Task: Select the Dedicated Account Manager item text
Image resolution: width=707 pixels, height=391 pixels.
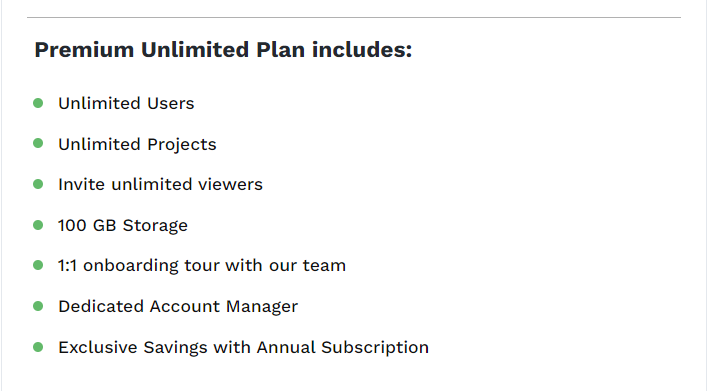Action: coord(178,307)
